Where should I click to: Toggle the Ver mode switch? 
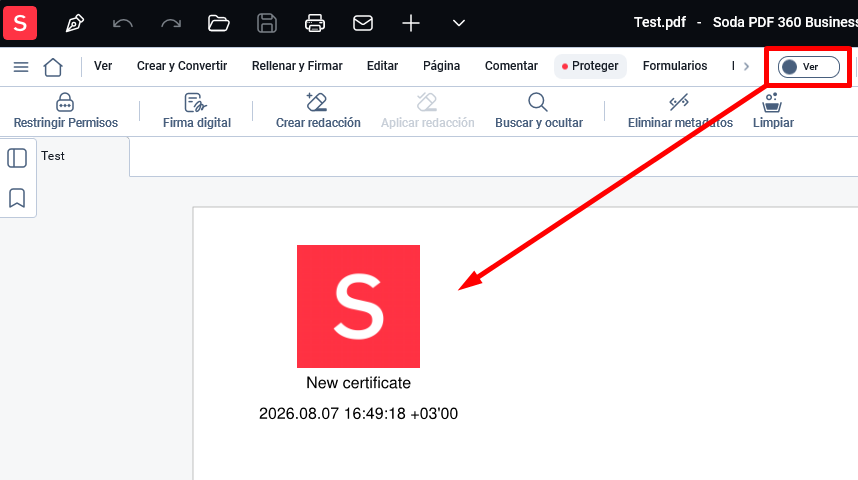(809, 67)
